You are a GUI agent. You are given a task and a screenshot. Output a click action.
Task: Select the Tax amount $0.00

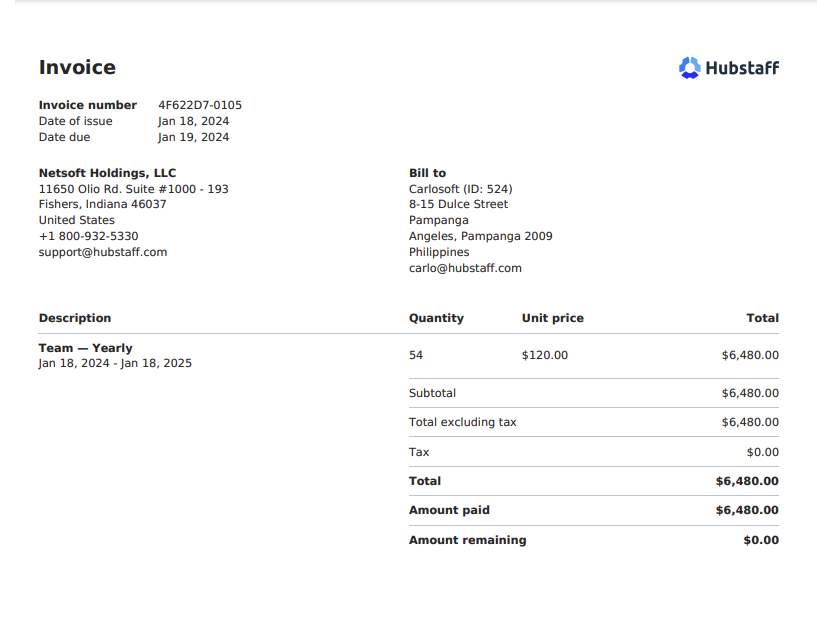pyautogui.click(x=763, y=452)
